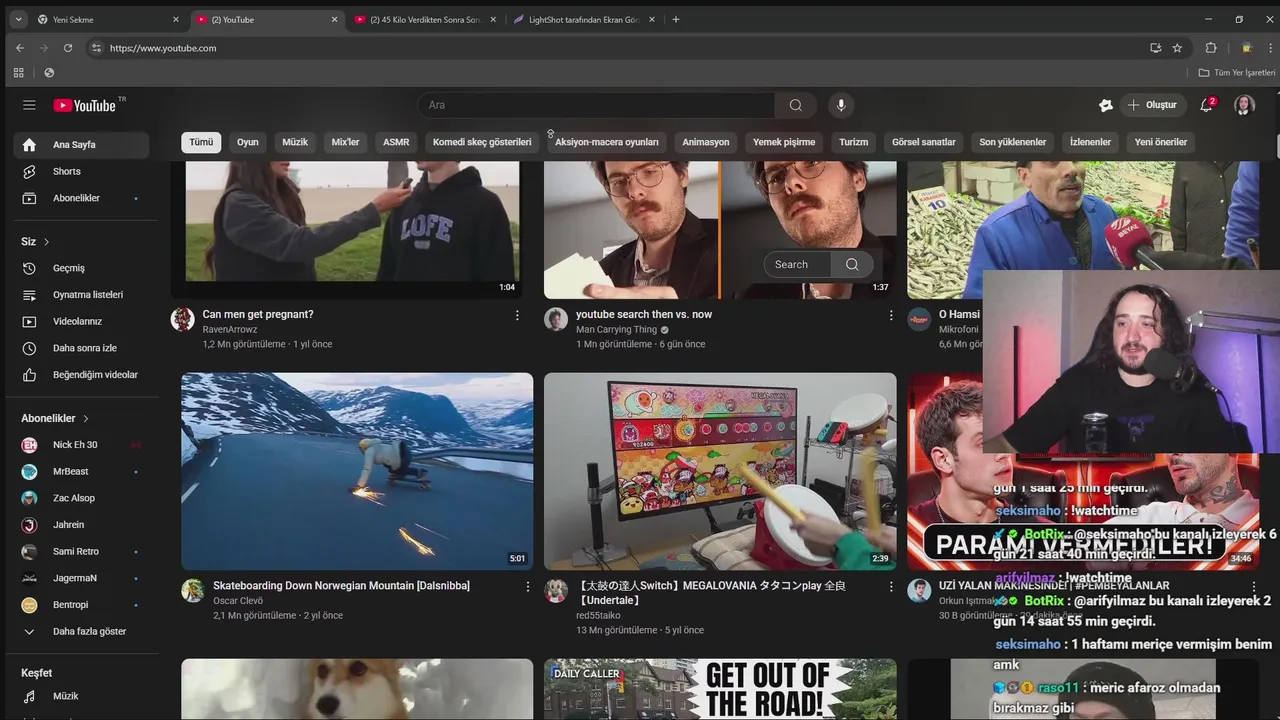Expand the Abonelikler section header
The width and height of the screenshot is (1280, 720).
pyautogui.click(x=55, y=418)
